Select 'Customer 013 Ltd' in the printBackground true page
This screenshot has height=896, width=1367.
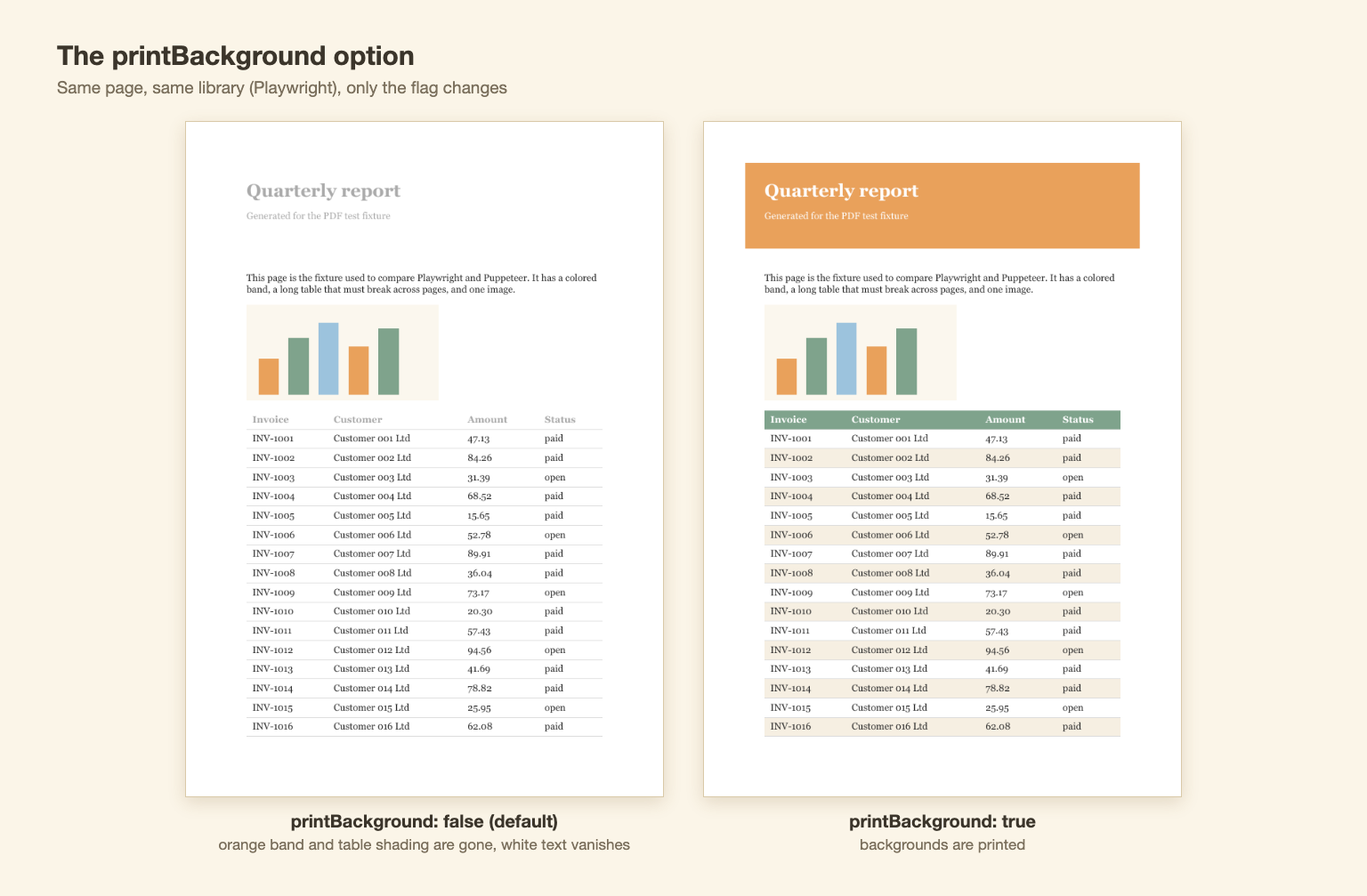890,669
